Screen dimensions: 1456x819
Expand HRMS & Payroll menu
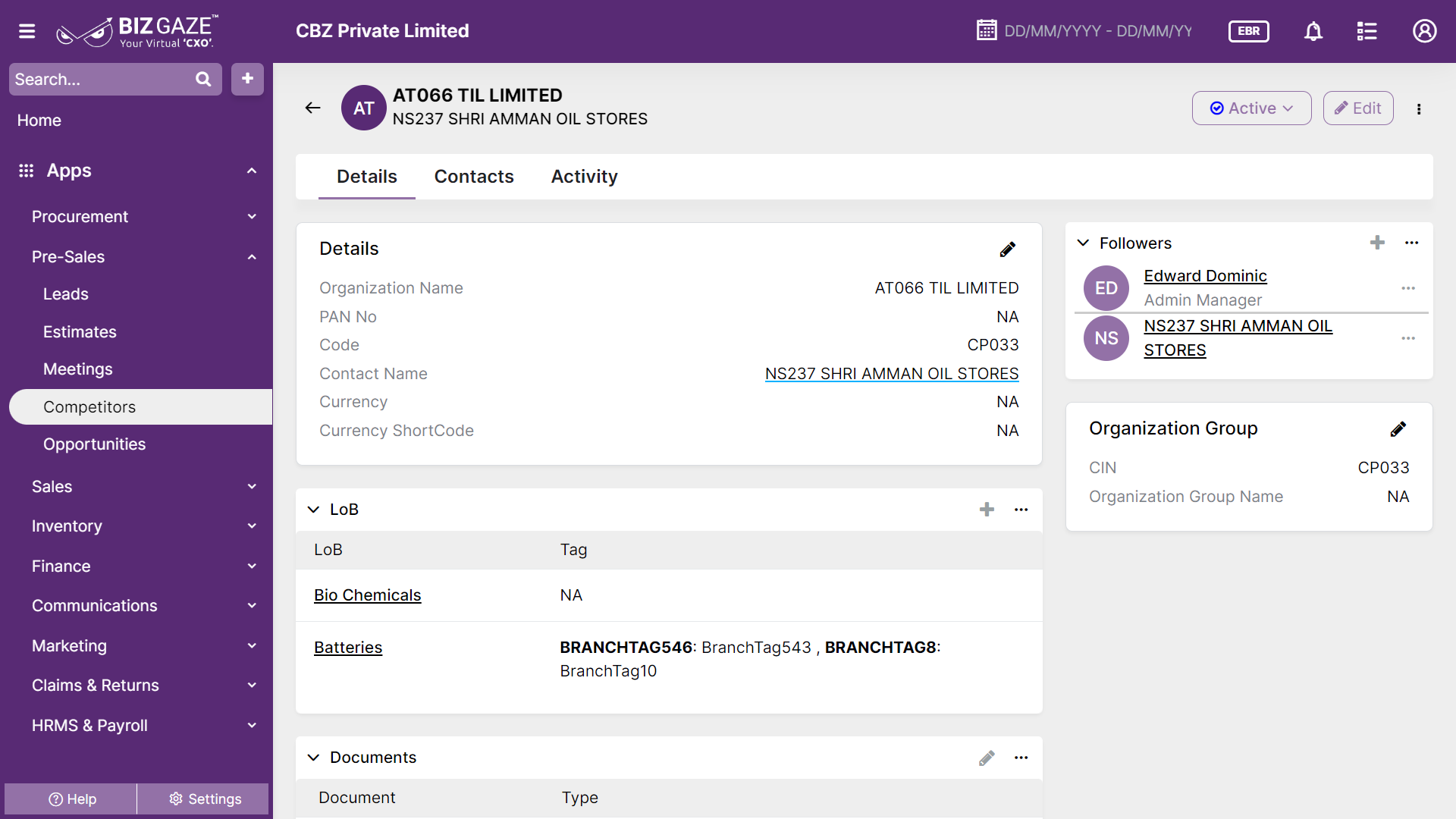click(x=252, y=726)
